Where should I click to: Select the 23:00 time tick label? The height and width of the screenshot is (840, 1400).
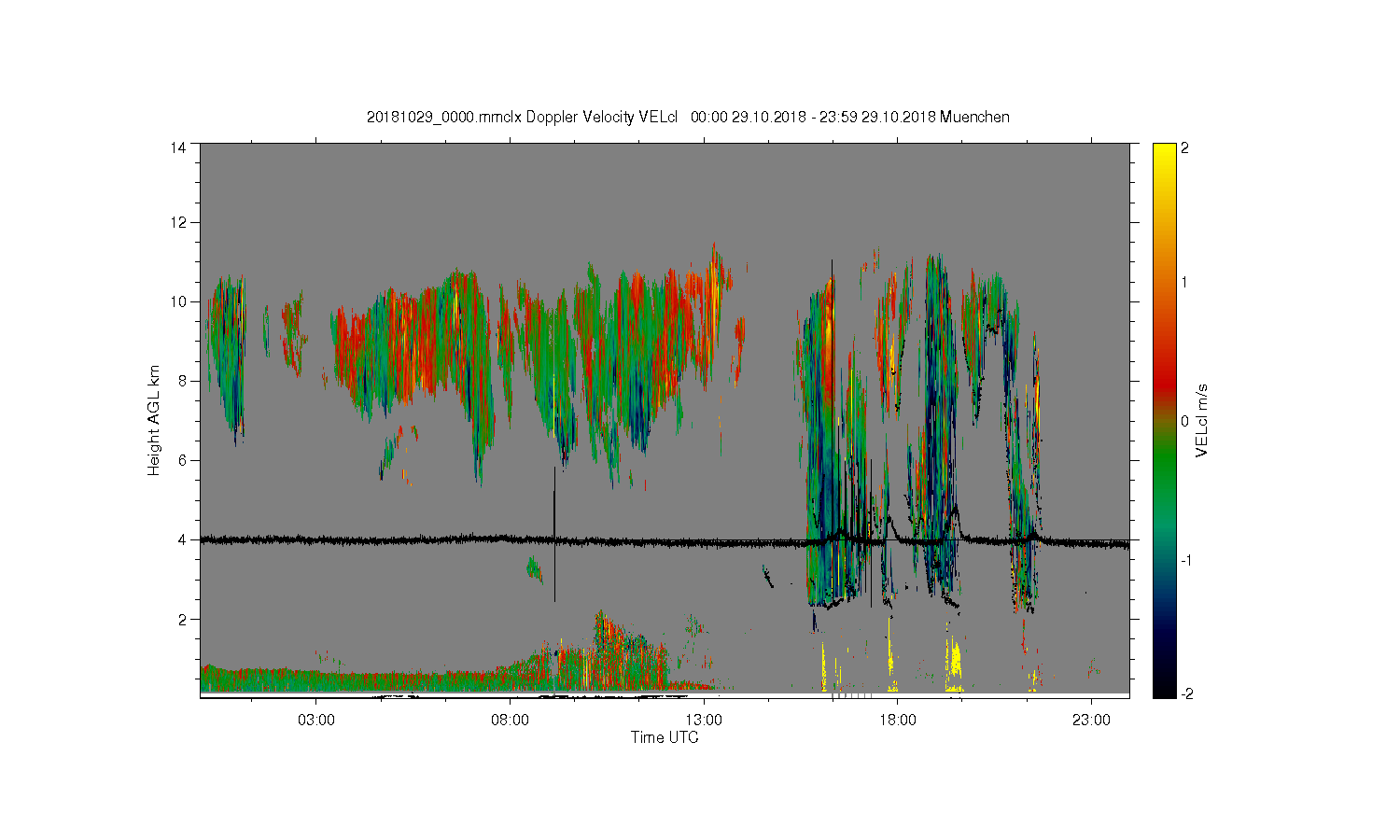point(1091,721)
